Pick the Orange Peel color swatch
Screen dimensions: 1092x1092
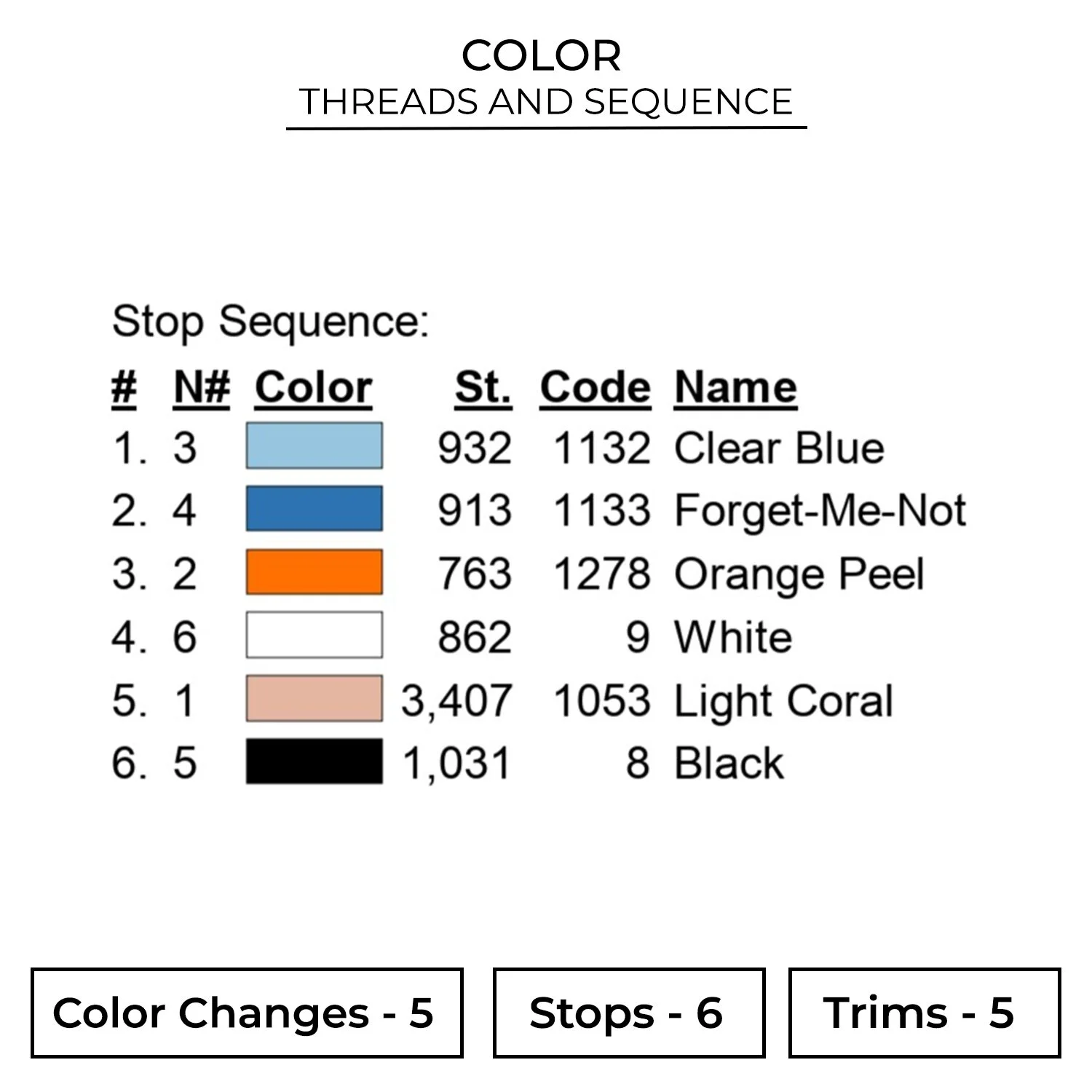pos(314,571)
